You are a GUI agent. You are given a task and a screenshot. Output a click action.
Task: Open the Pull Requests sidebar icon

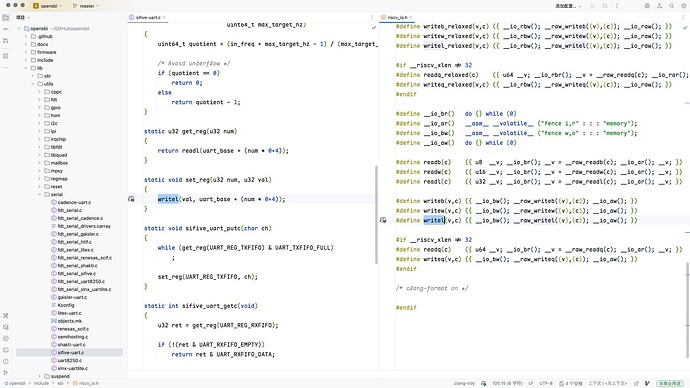coord(6,40)
